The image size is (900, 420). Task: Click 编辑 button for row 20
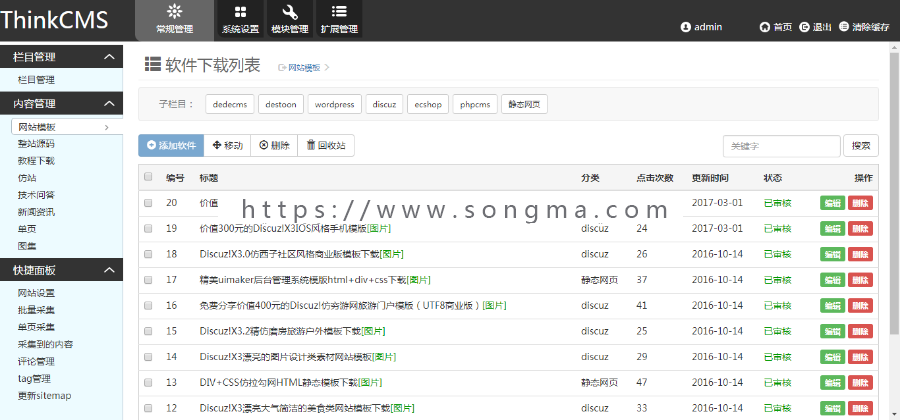pyautogui.click(x=832, y=203)
